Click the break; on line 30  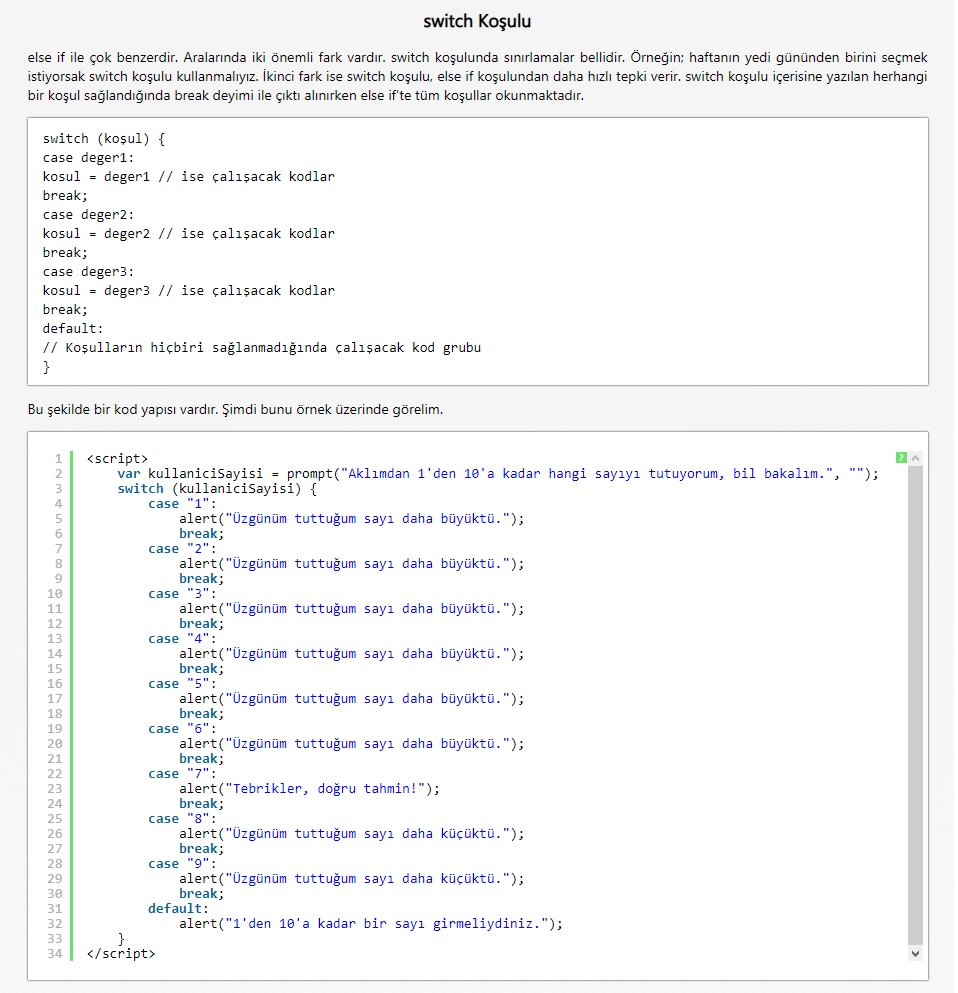[201, 894]
